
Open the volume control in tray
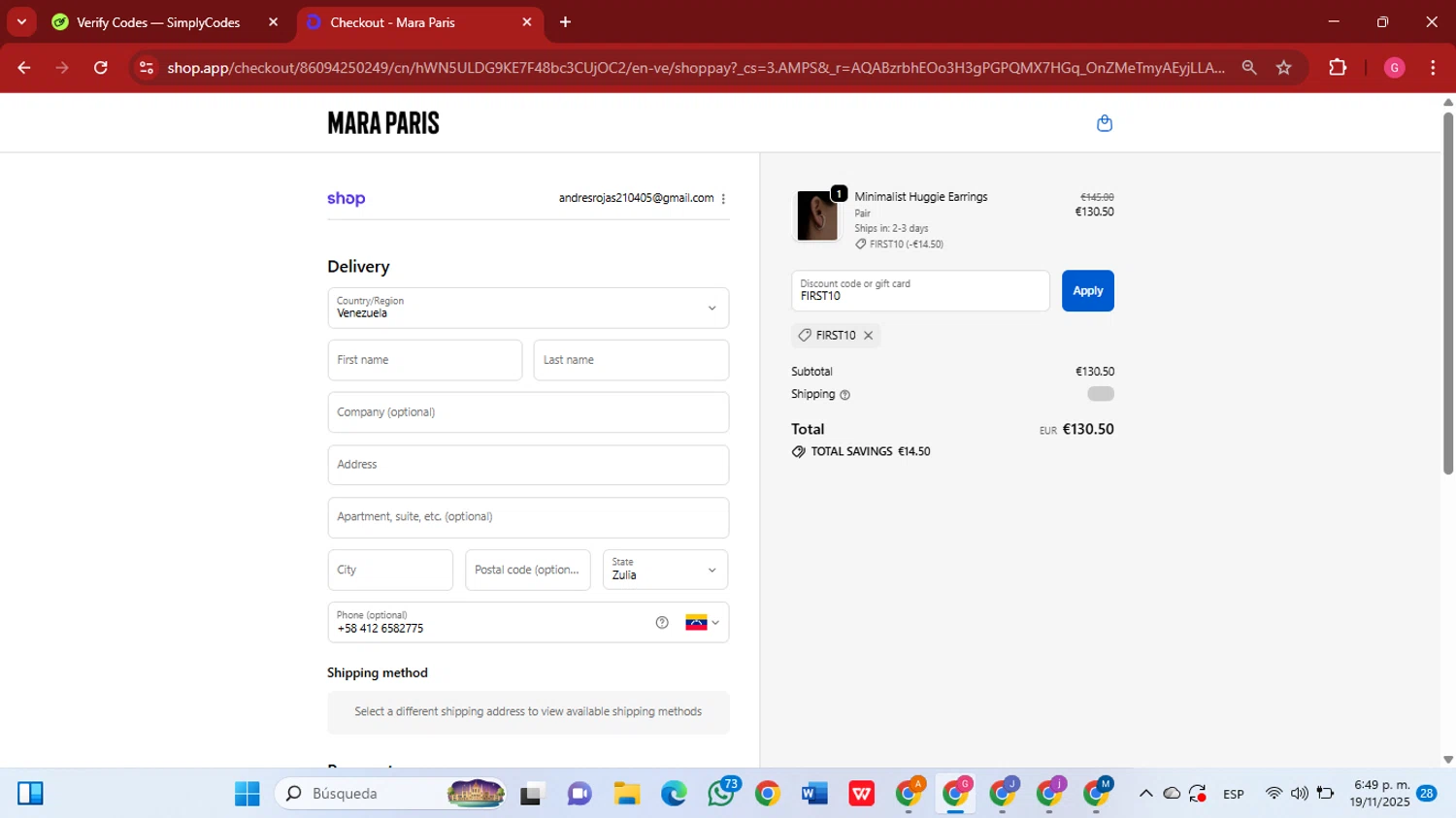point(1299,794)
